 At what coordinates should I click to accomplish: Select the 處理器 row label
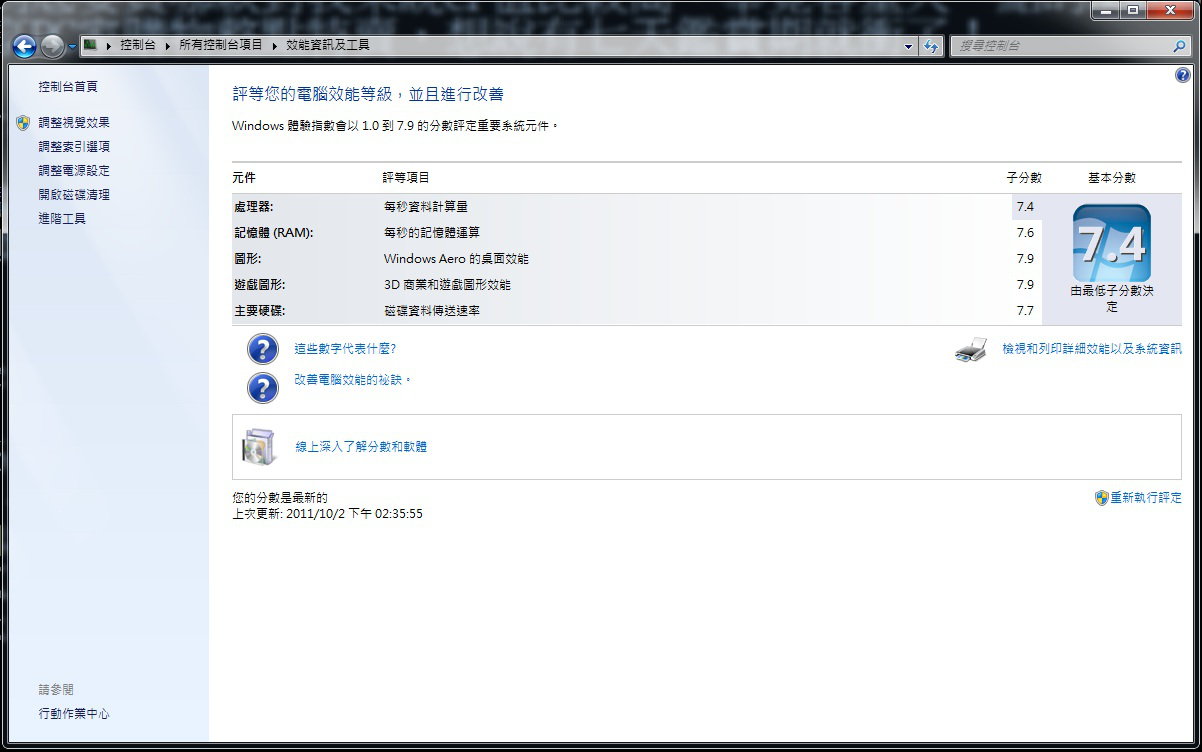coord(253,207)
